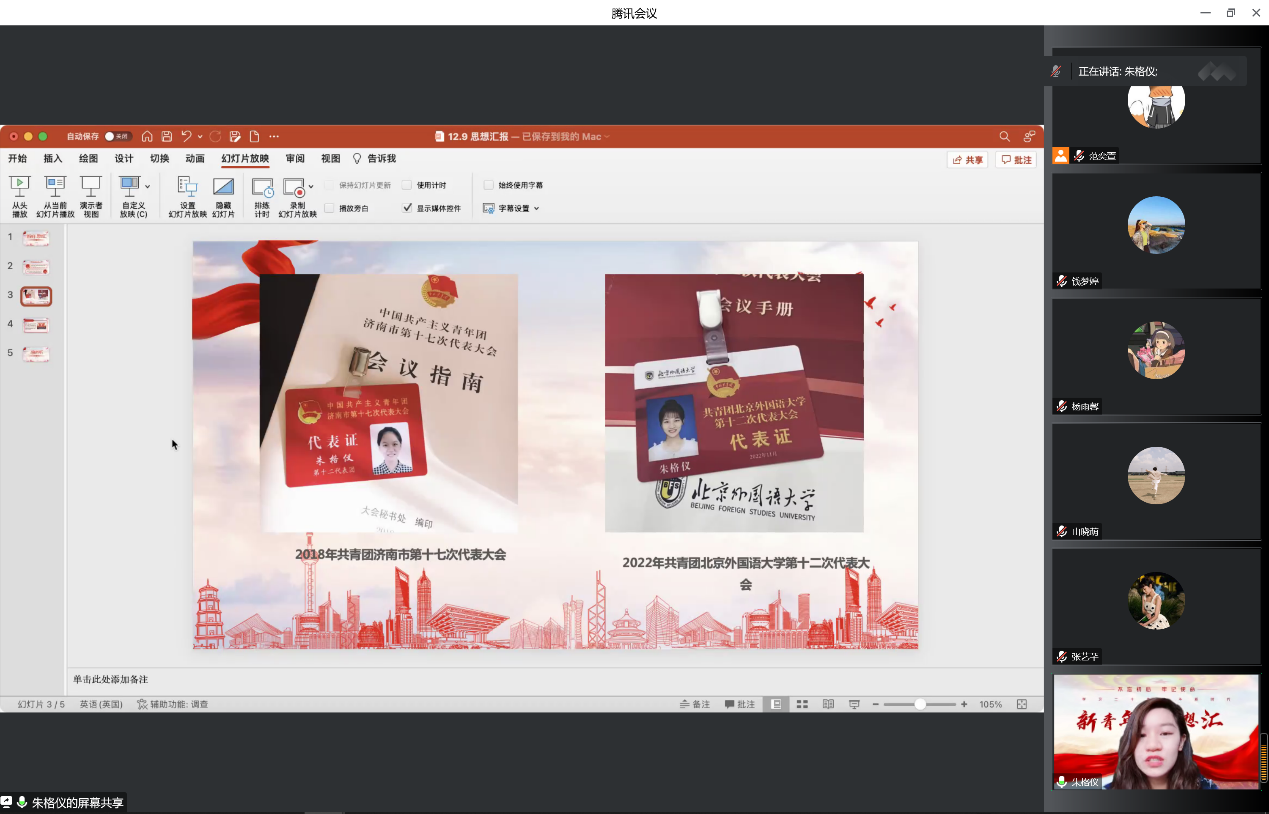Screen dimensions: 1269x814
Task: Click 从头播放 (play from start) icon
Action: 19,186
